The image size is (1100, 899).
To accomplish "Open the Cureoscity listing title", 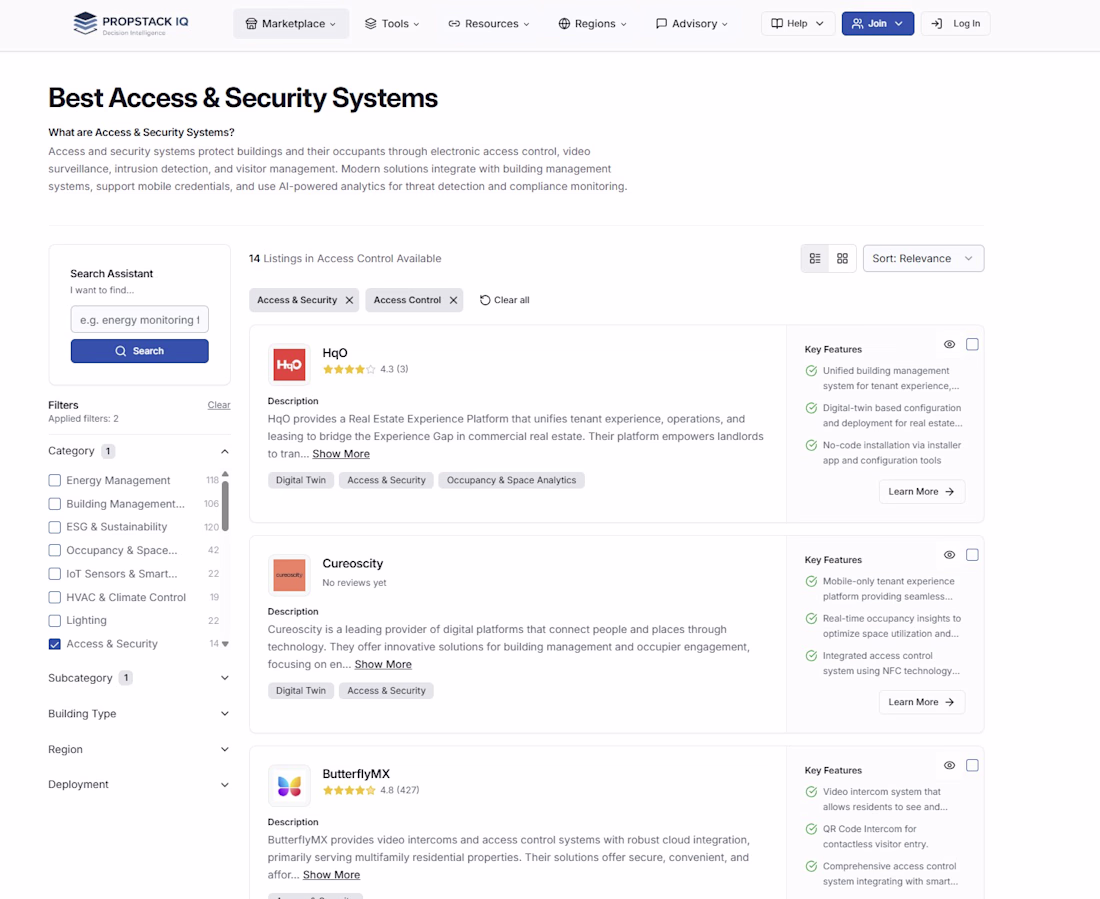I will pyautogui.click(x=353, y=564).
